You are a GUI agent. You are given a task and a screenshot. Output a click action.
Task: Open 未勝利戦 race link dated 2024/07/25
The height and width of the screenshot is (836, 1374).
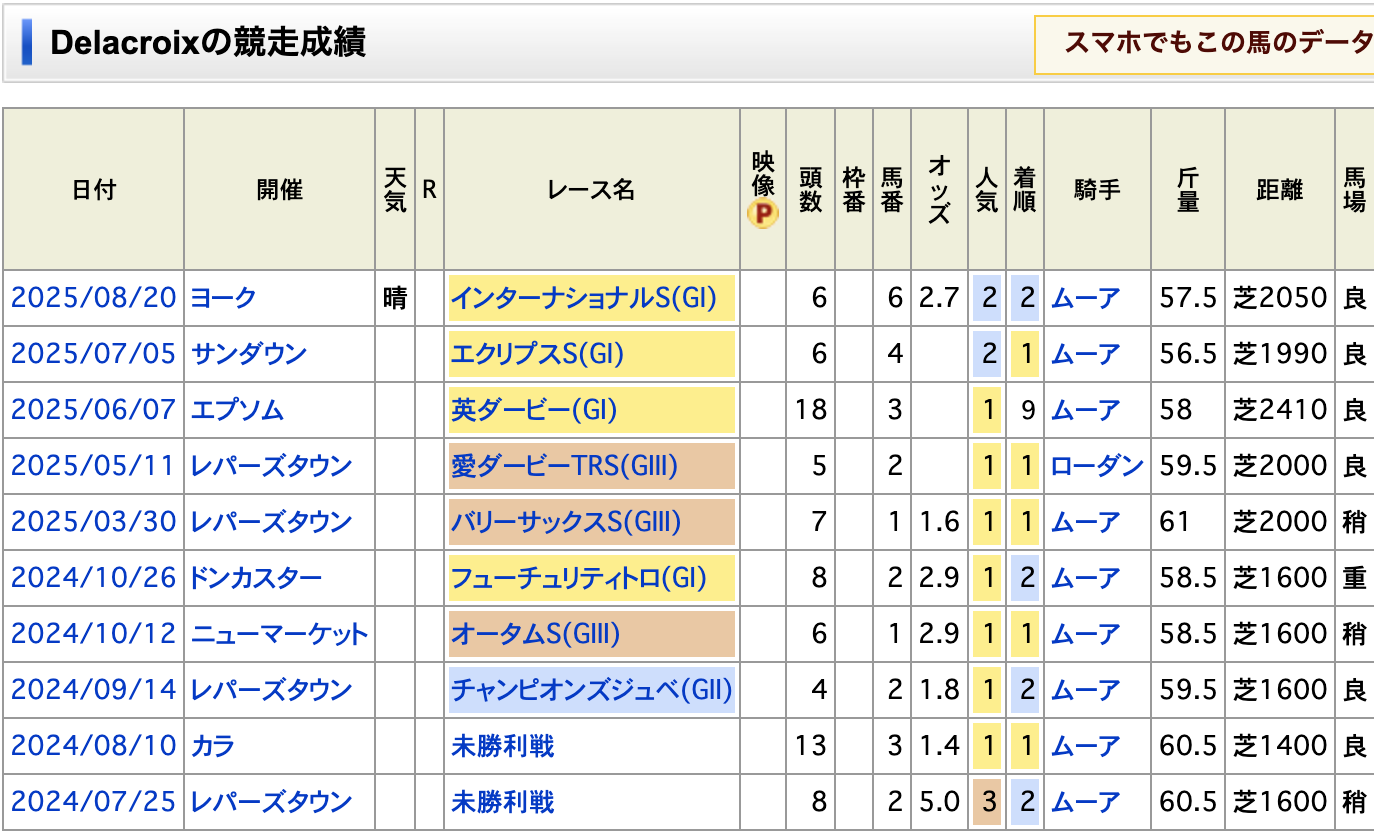[x=502, y=802]
